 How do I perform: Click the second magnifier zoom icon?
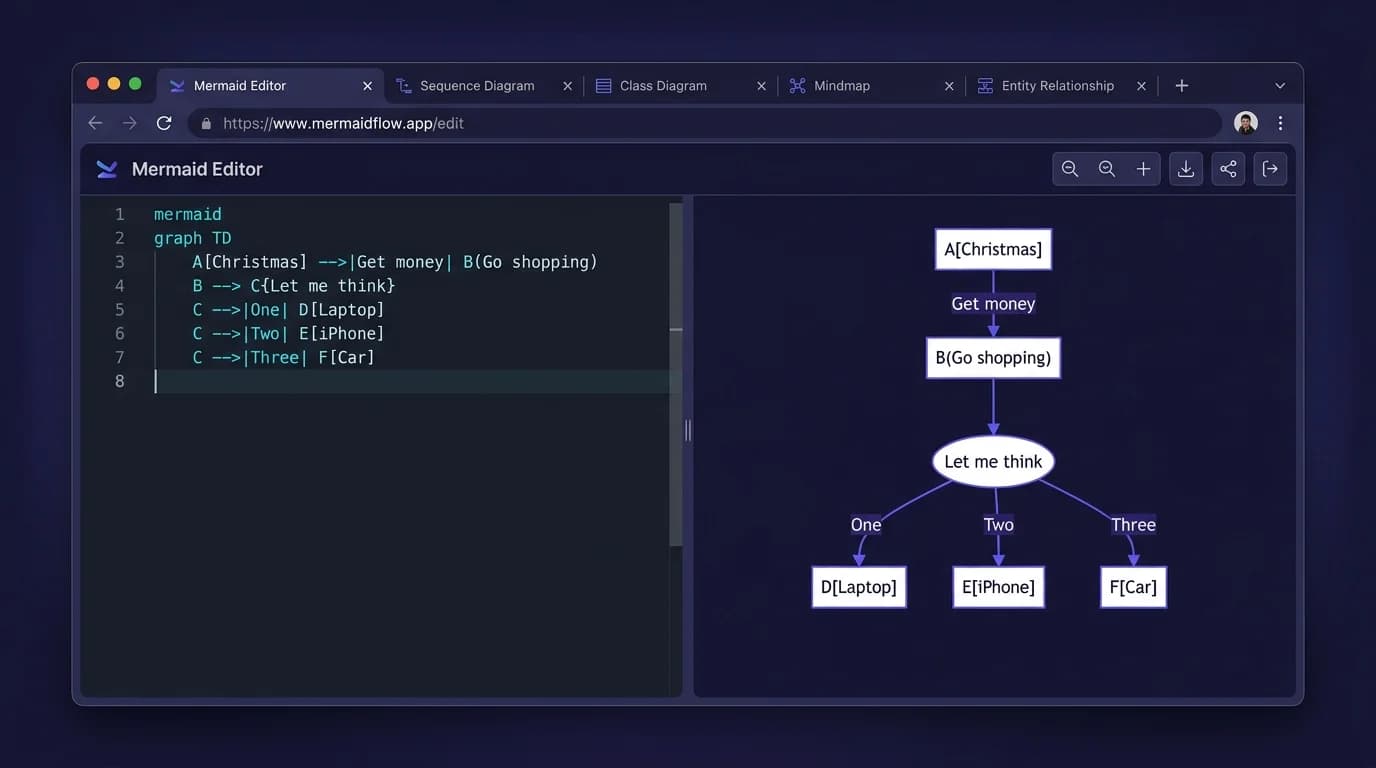[1107, 169]
